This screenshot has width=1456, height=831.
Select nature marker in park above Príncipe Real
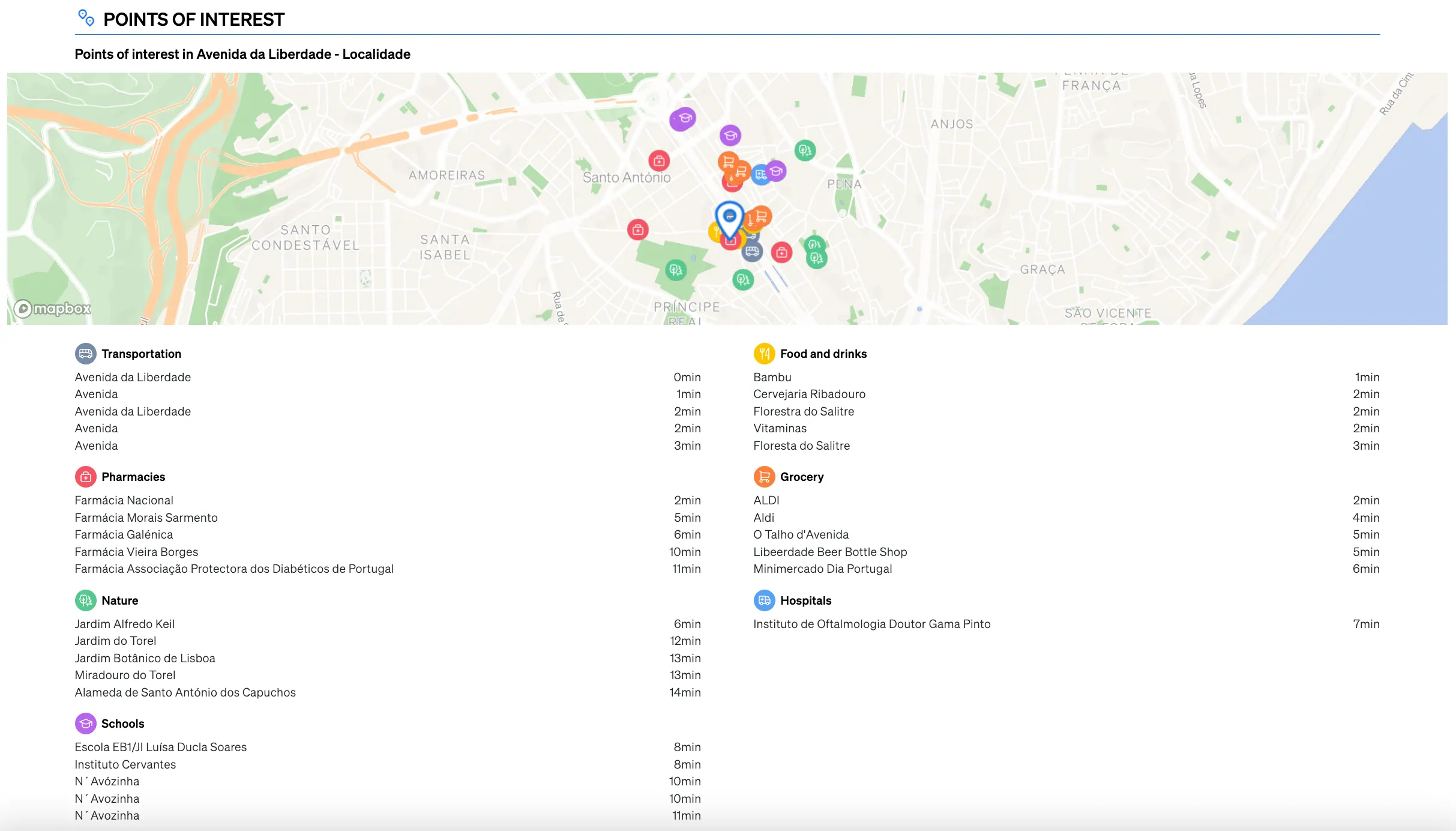676,270
